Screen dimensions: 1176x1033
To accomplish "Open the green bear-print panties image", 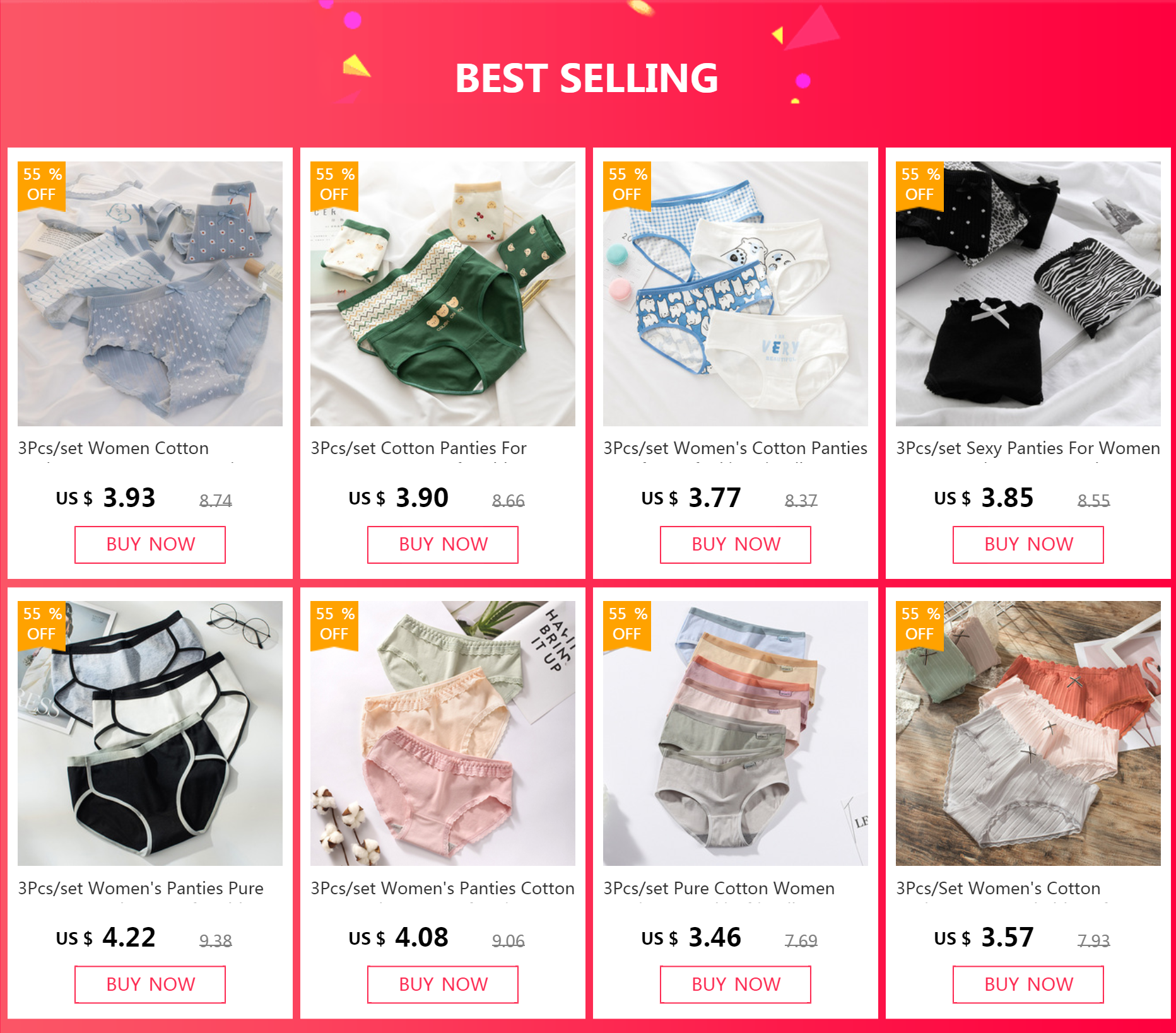I will click(x=443, y=294).
